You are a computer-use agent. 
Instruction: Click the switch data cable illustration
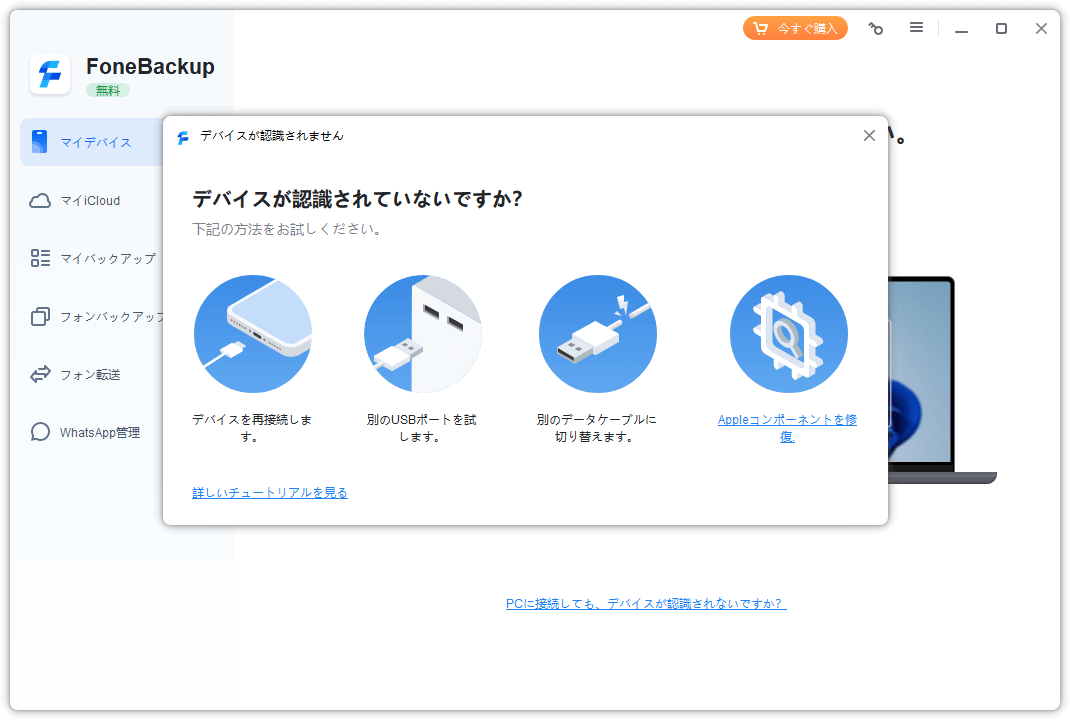pos(598,334)
